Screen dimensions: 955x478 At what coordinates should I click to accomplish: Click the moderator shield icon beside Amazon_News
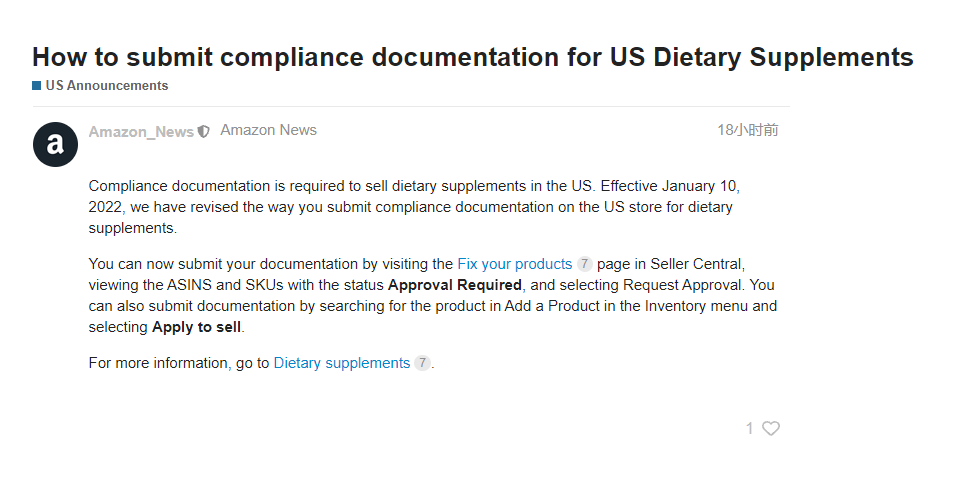point(203,132)
